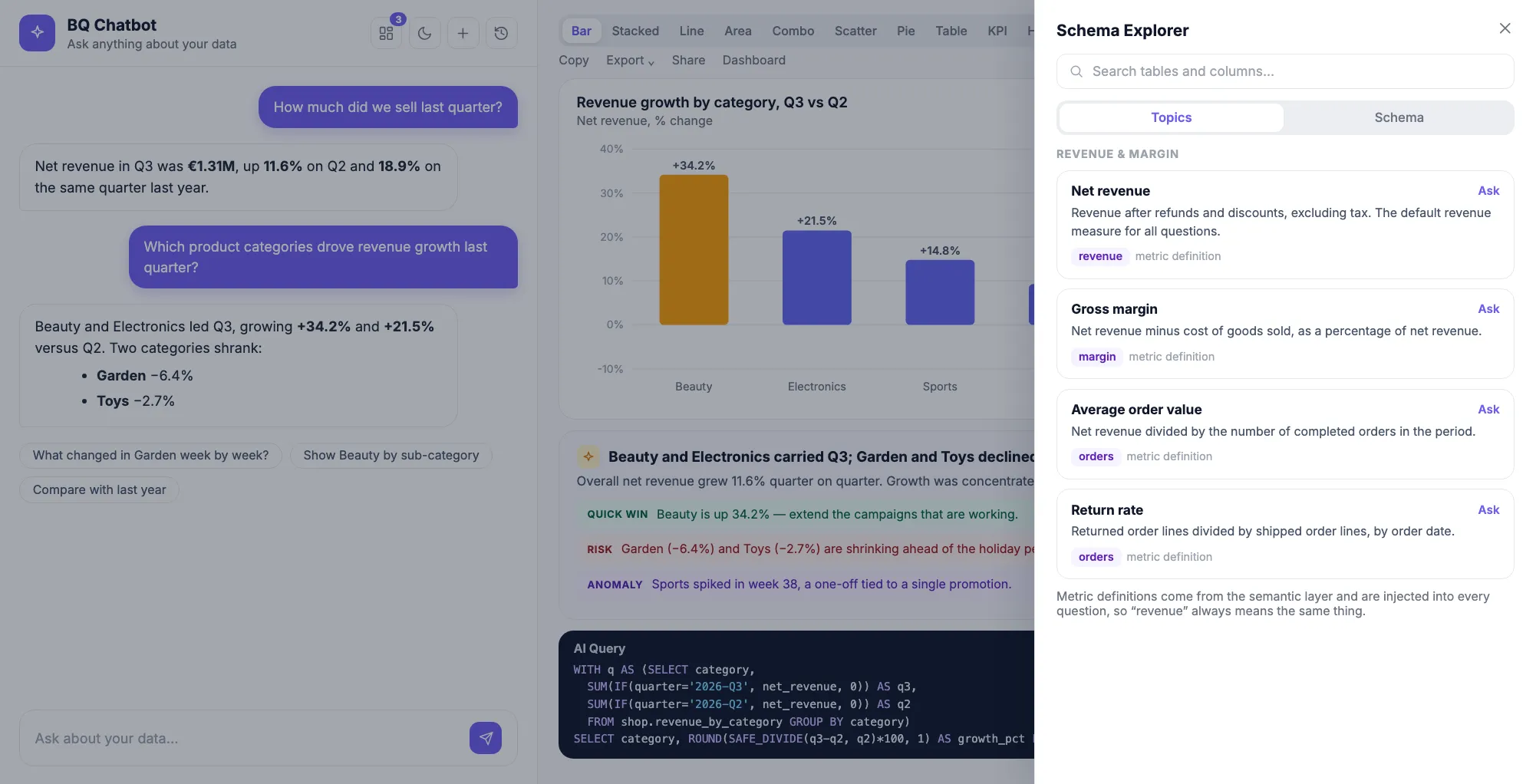Ask about Average order value metric
Image resolution: width=1536 pixels, height=784 pixels.
[x=1488, y=410]
